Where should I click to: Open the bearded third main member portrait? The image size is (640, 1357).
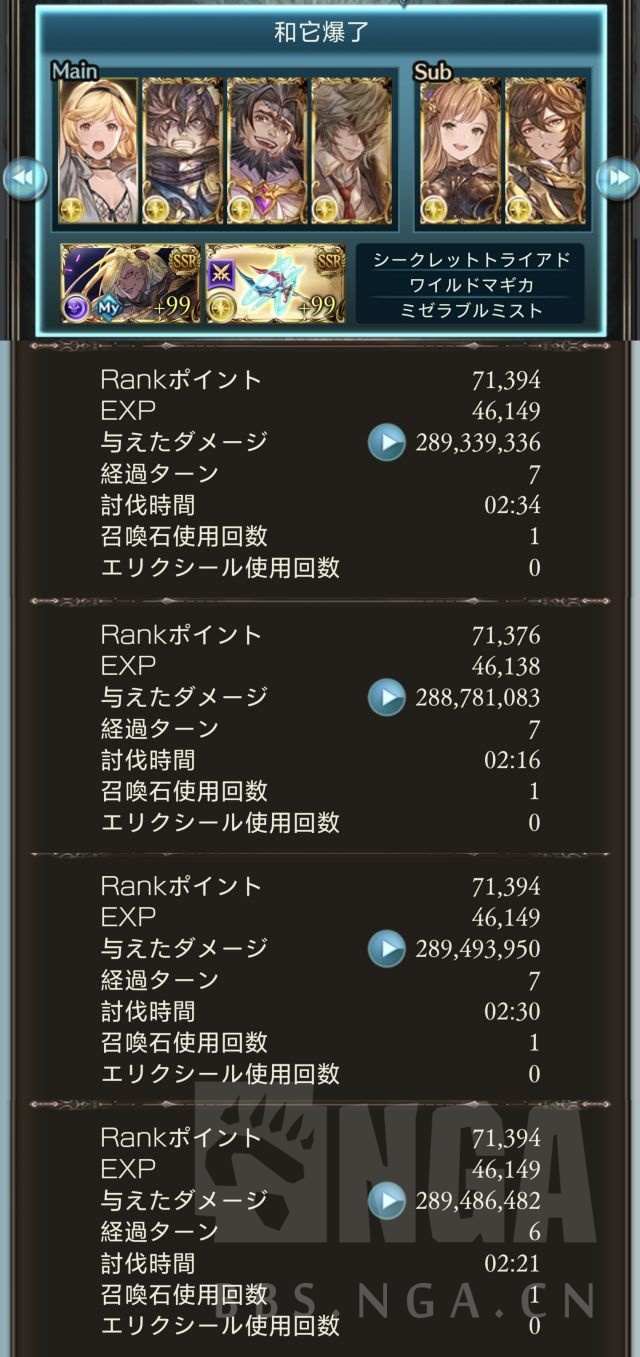266,150
